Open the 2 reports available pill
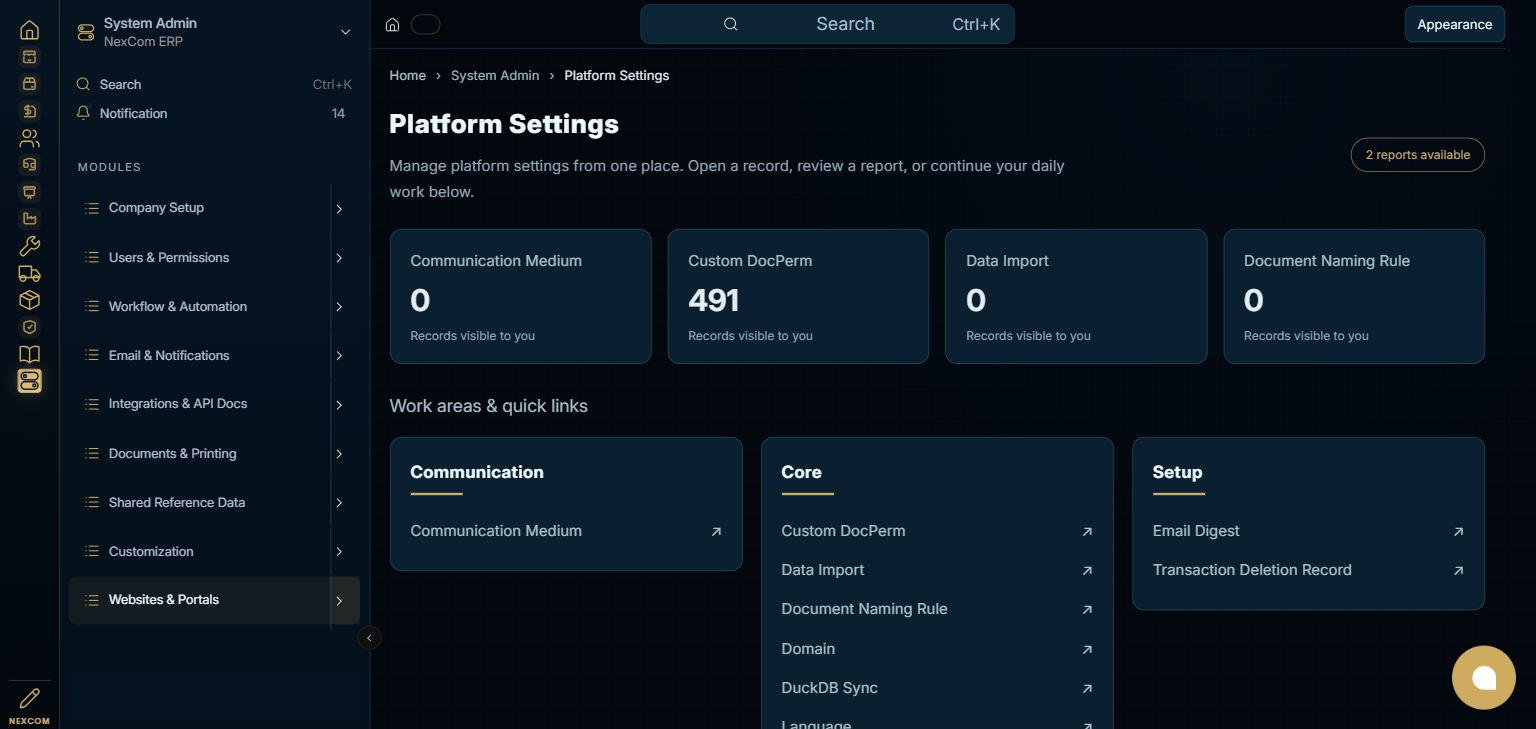 [1417, 155]
